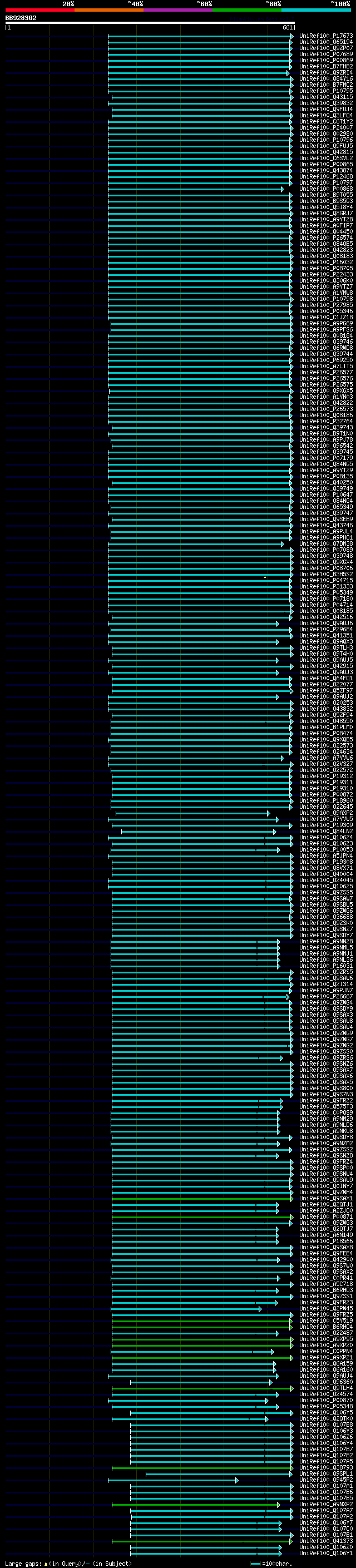Image resolution: width=356 pixels, height=1568 pixels.
Task: Select the UniRef100_P18960 label
Action: (x=326, y=800)
